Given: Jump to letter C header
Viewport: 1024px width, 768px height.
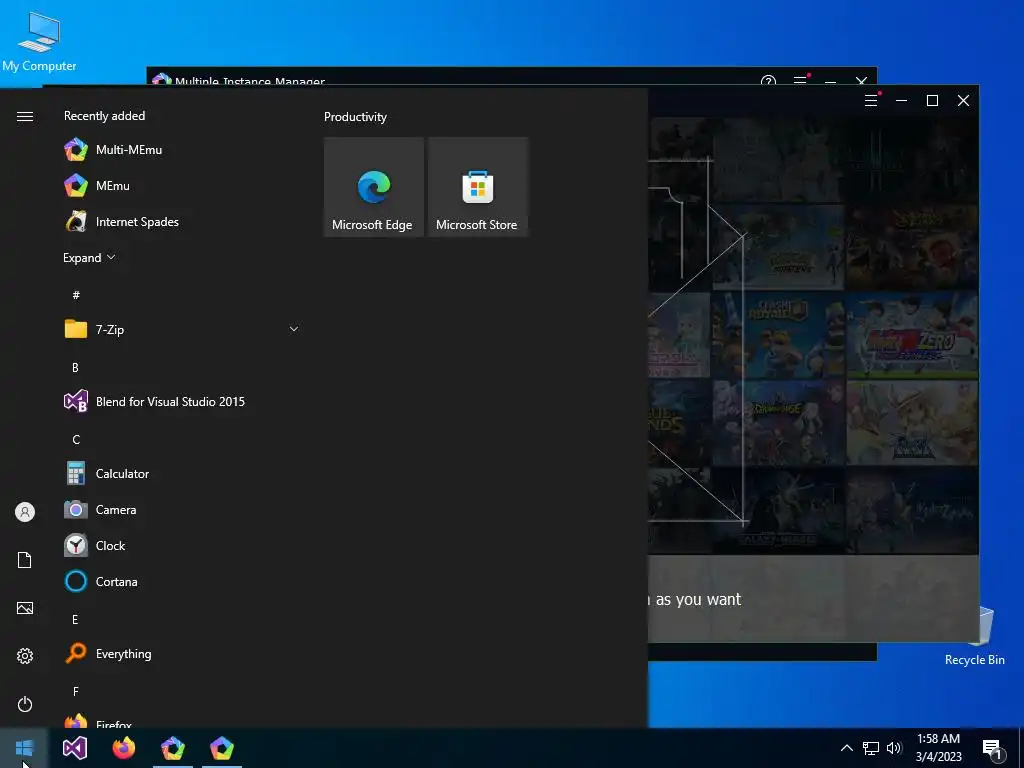Looking at the screenshot, I should pyautogui.click(x=76, y=440).
